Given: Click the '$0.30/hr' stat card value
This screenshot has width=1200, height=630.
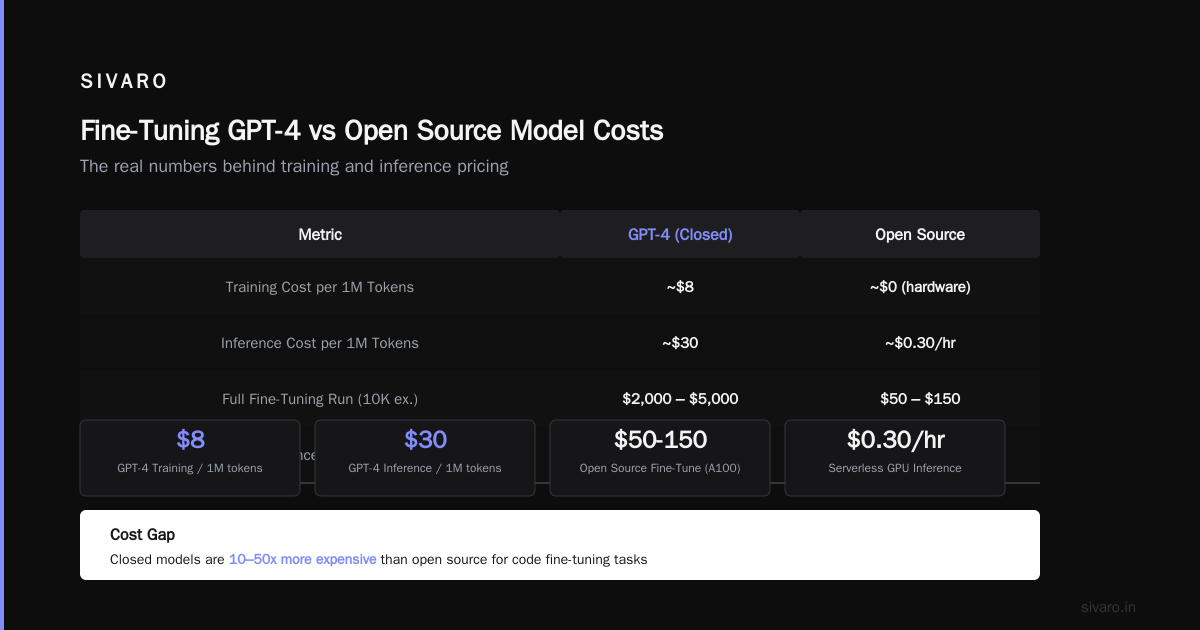Looking at the screenshot, I should coord(895,440).
